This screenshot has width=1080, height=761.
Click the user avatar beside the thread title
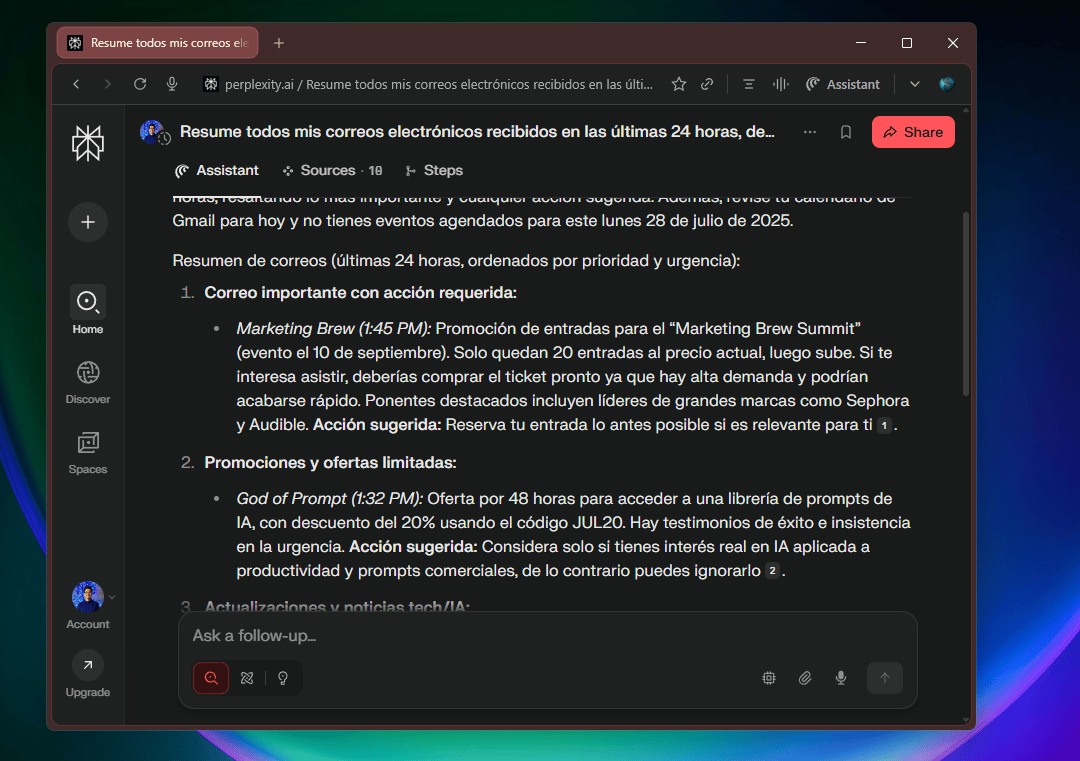[x=153, y=132]
